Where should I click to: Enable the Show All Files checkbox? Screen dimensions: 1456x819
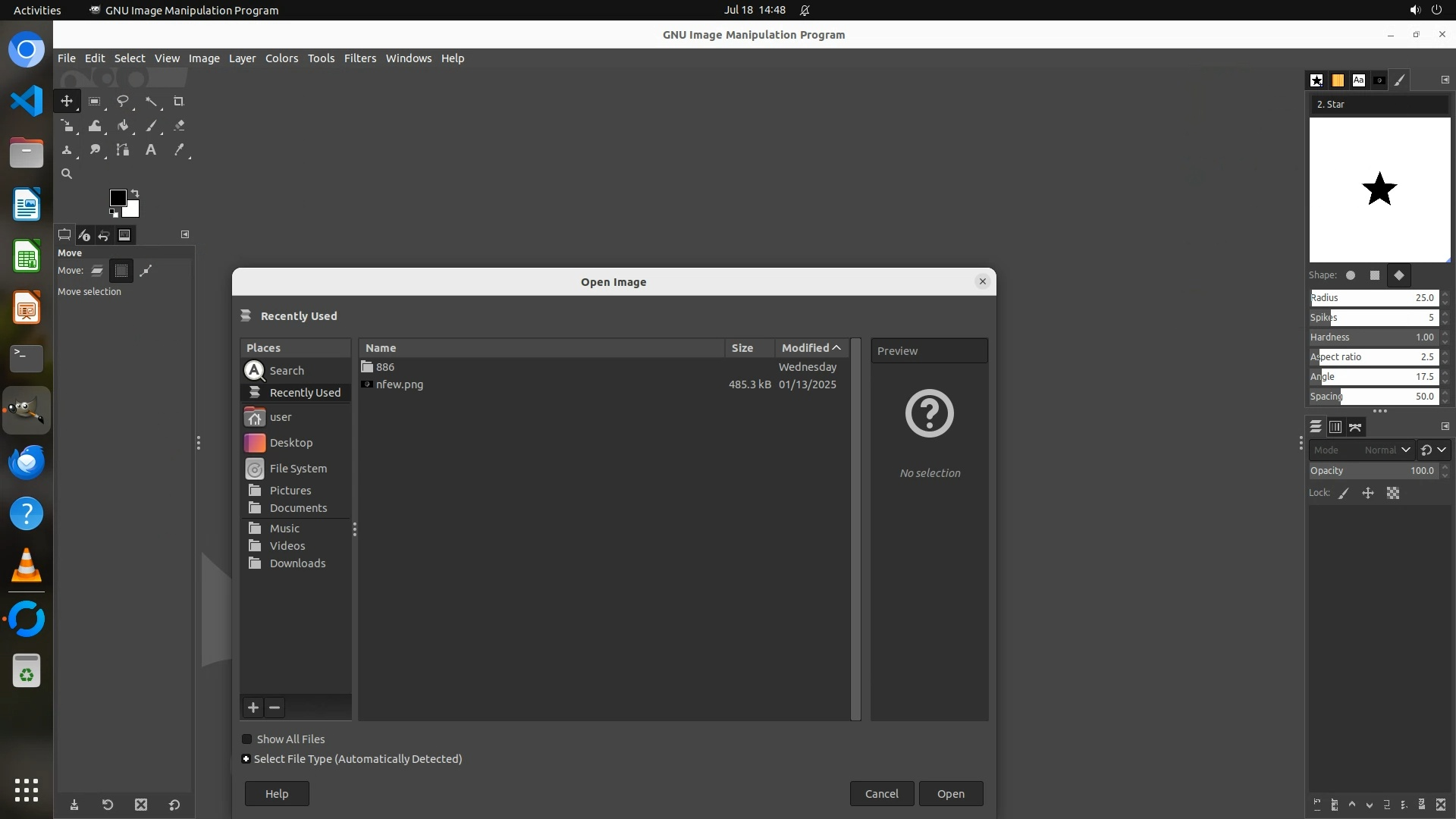[x=247, y=739]
